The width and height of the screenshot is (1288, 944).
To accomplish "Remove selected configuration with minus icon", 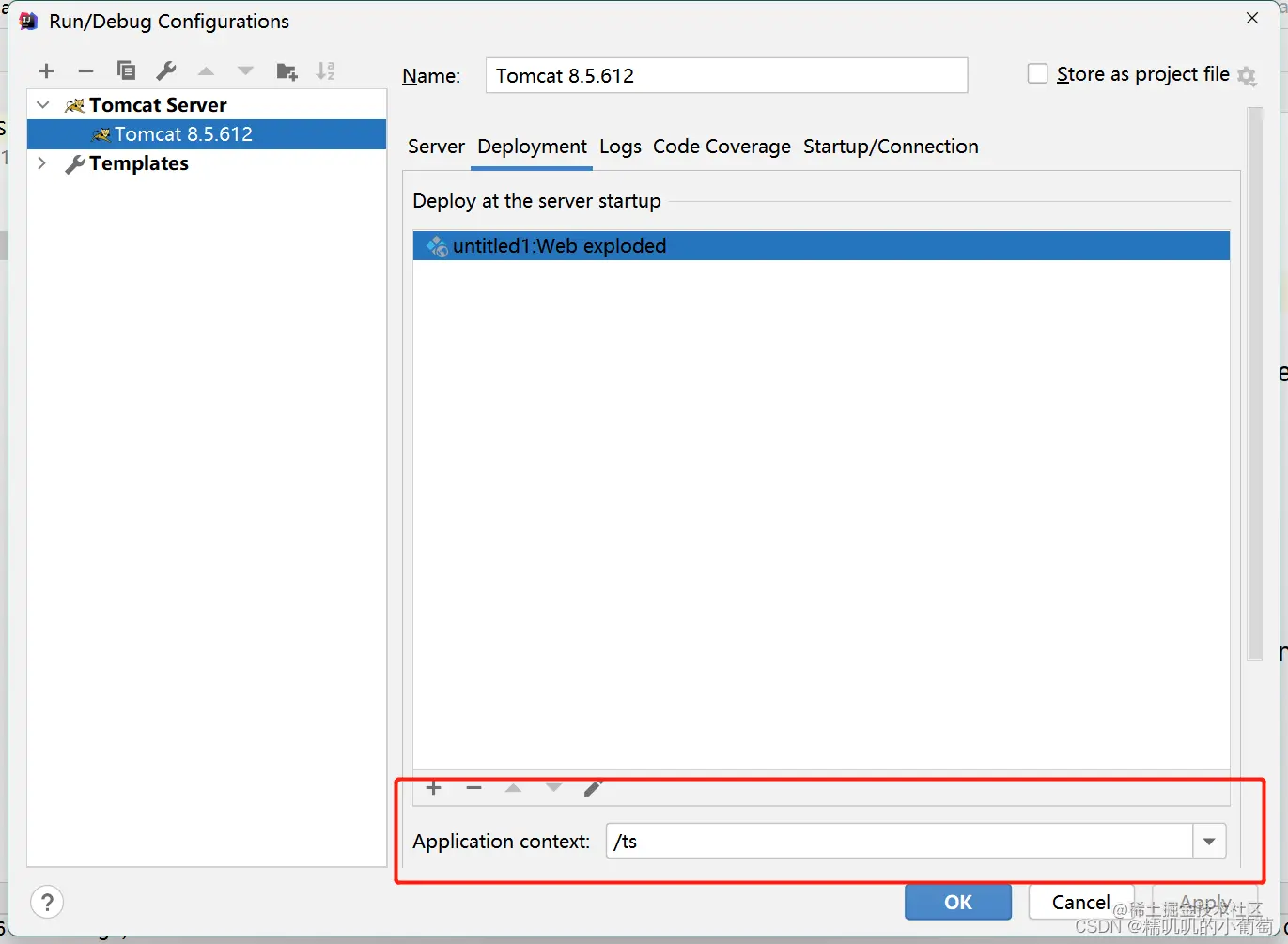I will click(85, 71).
